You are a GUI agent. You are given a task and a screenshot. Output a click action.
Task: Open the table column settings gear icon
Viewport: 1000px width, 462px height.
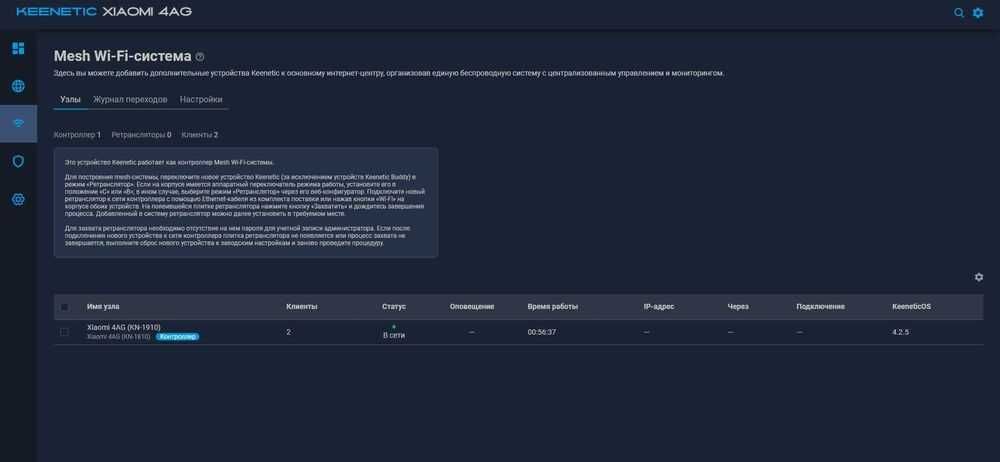click(x=979, y=277)
